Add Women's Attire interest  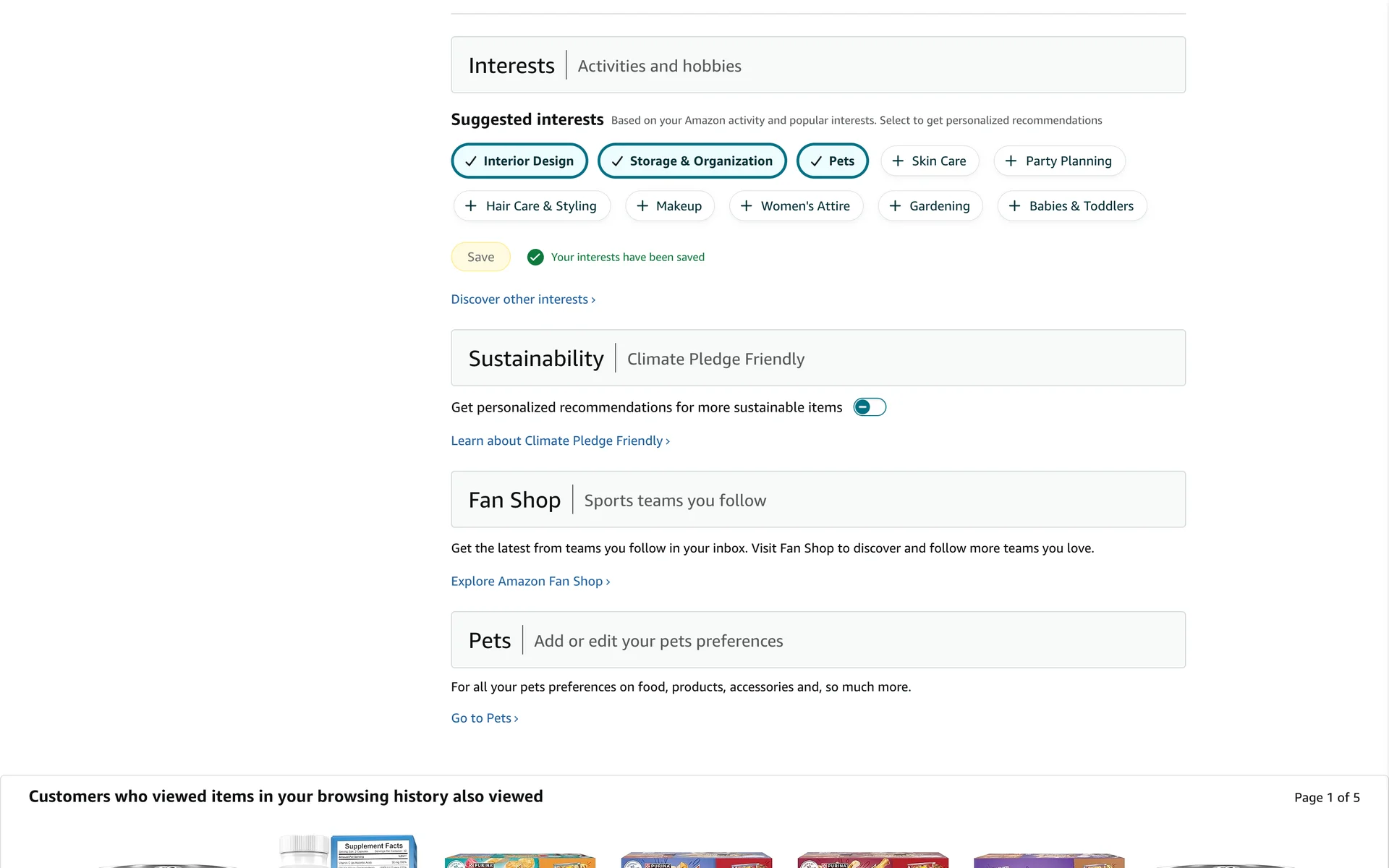click(x=796, y=206)
